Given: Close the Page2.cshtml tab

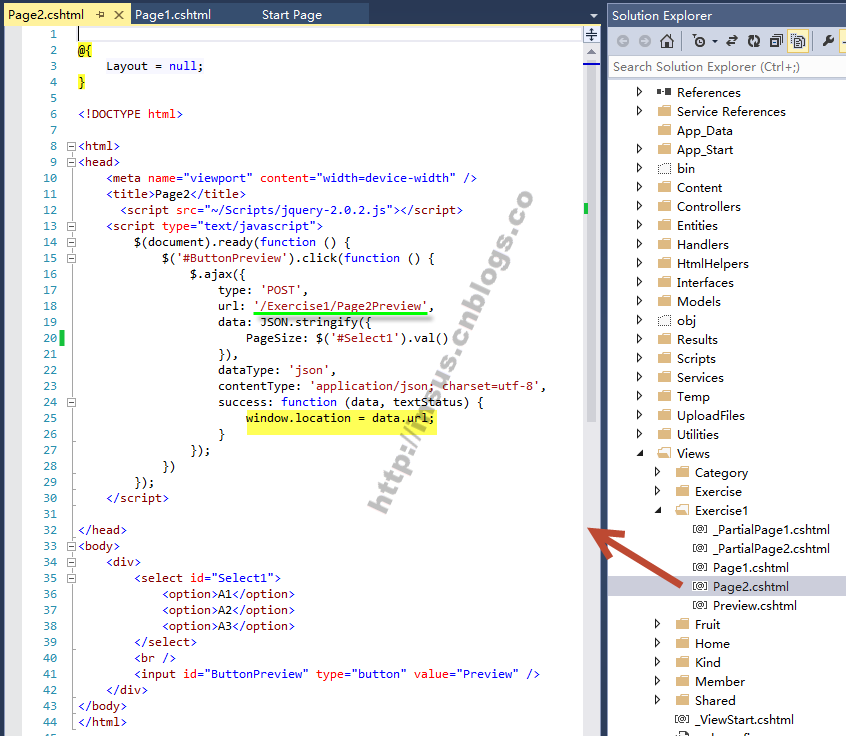Looking at the screenshot, I should pos(119,15).
